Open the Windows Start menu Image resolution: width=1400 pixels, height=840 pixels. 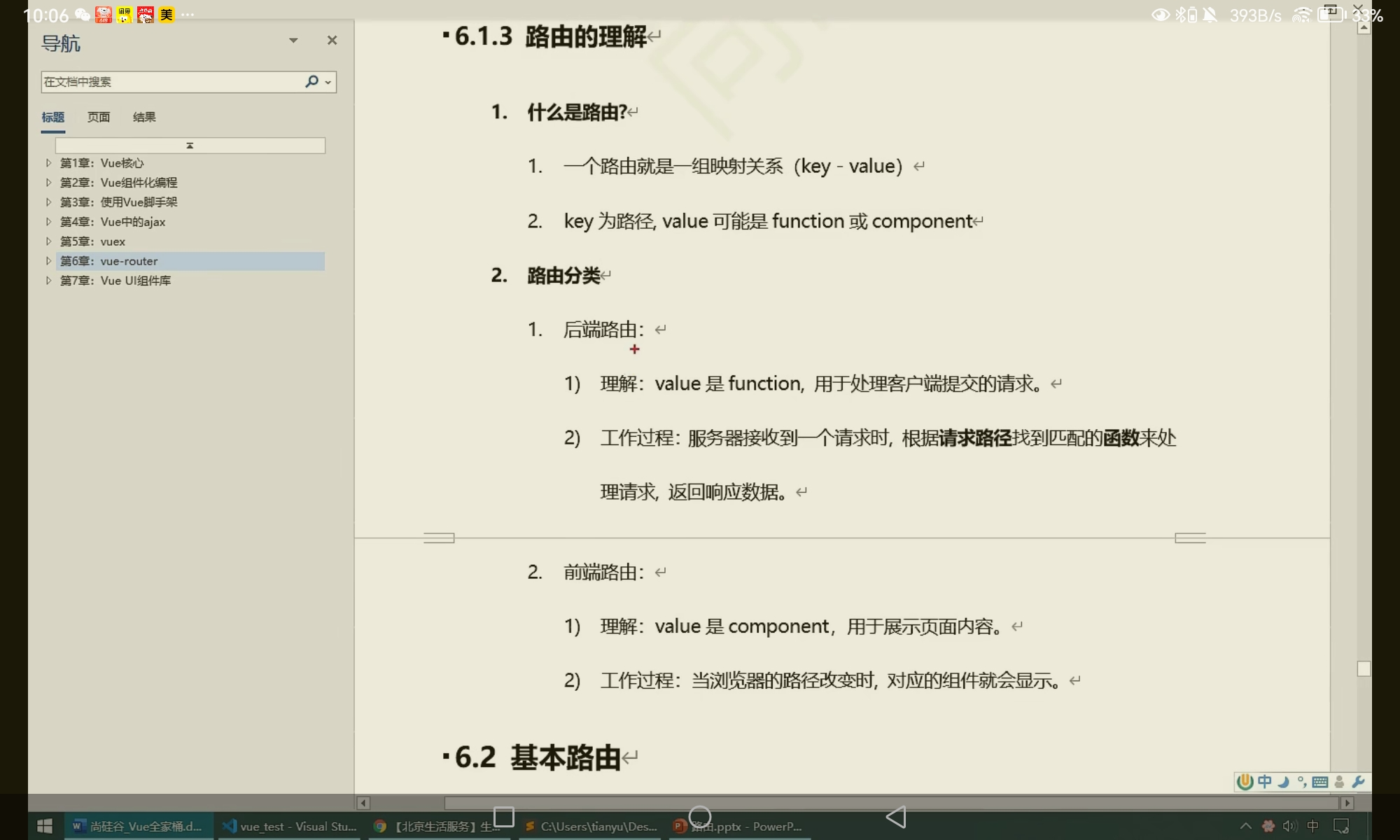tap(45, 826)
